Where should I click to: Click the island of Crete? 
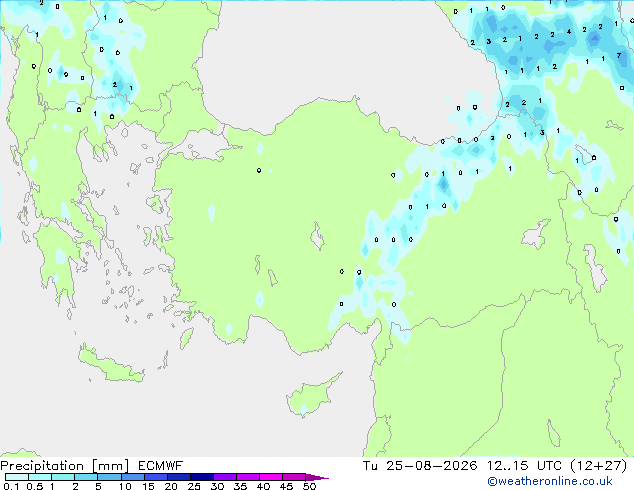tap(111, 366)
